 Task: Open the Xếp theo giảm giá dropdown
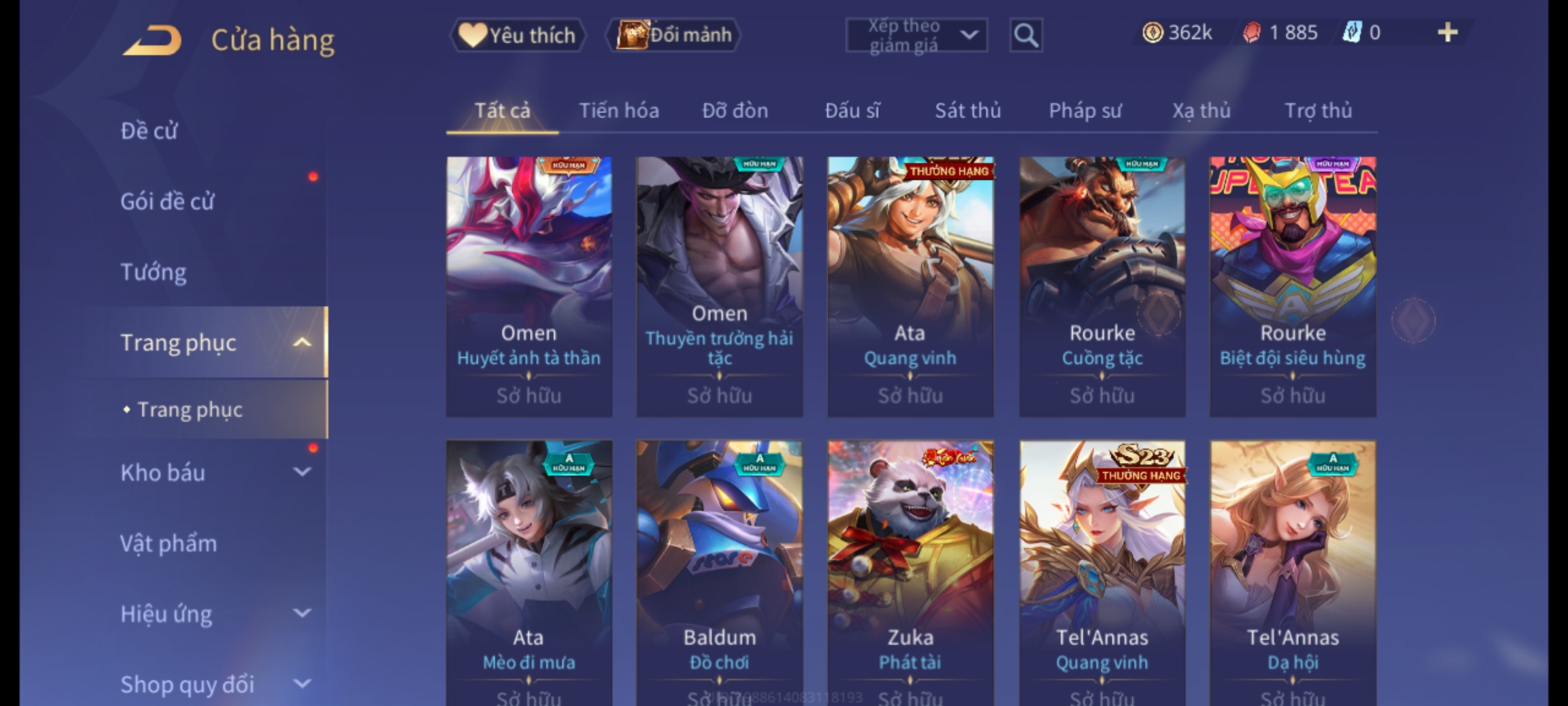point(916,35)
